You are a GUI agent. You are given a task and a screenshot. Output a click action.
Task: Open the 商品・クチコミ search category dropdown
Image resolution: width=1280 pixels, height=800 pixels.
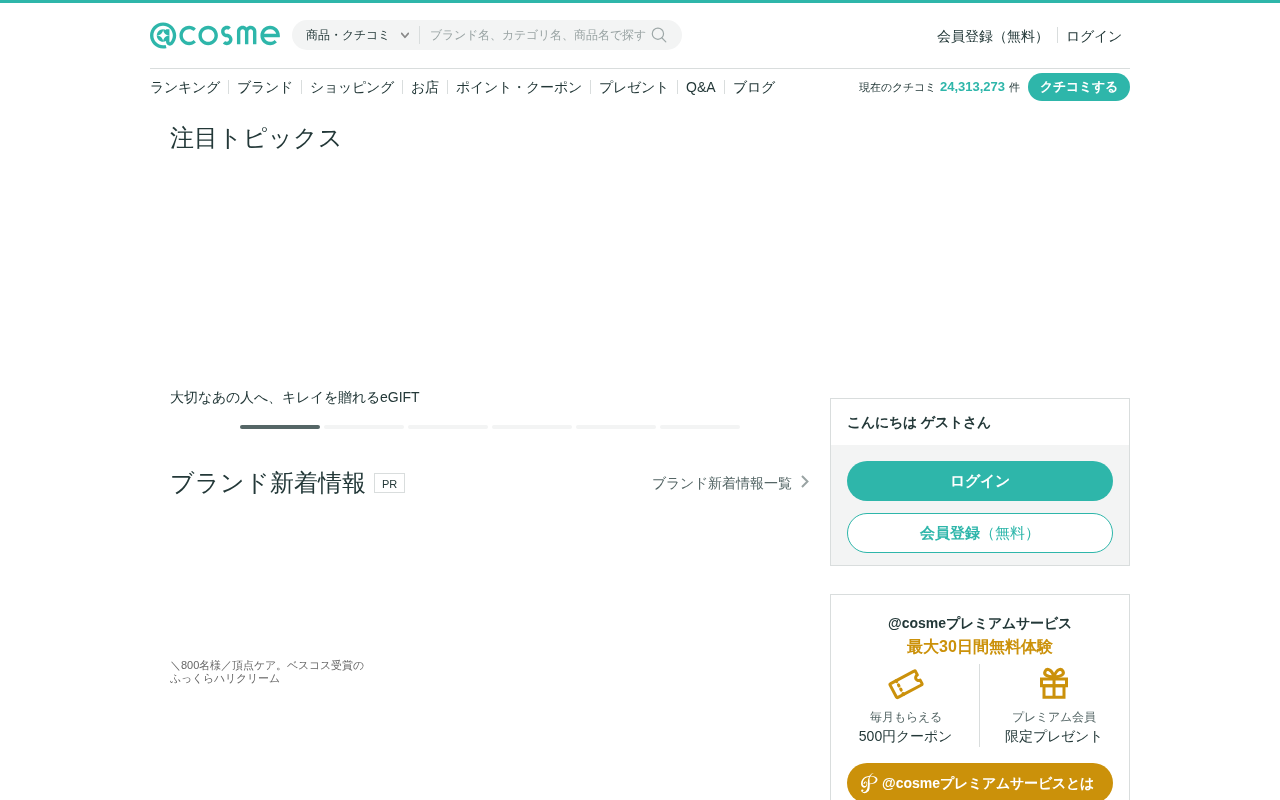357,35
